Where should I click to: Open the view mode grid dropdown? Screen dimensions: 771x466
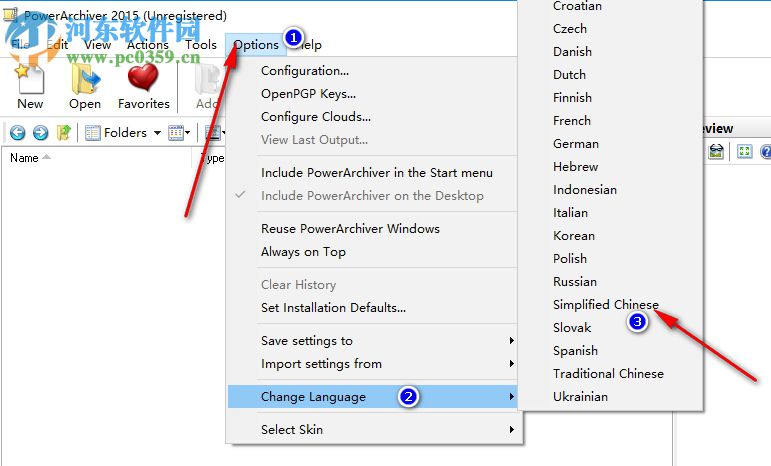[179, 133]
